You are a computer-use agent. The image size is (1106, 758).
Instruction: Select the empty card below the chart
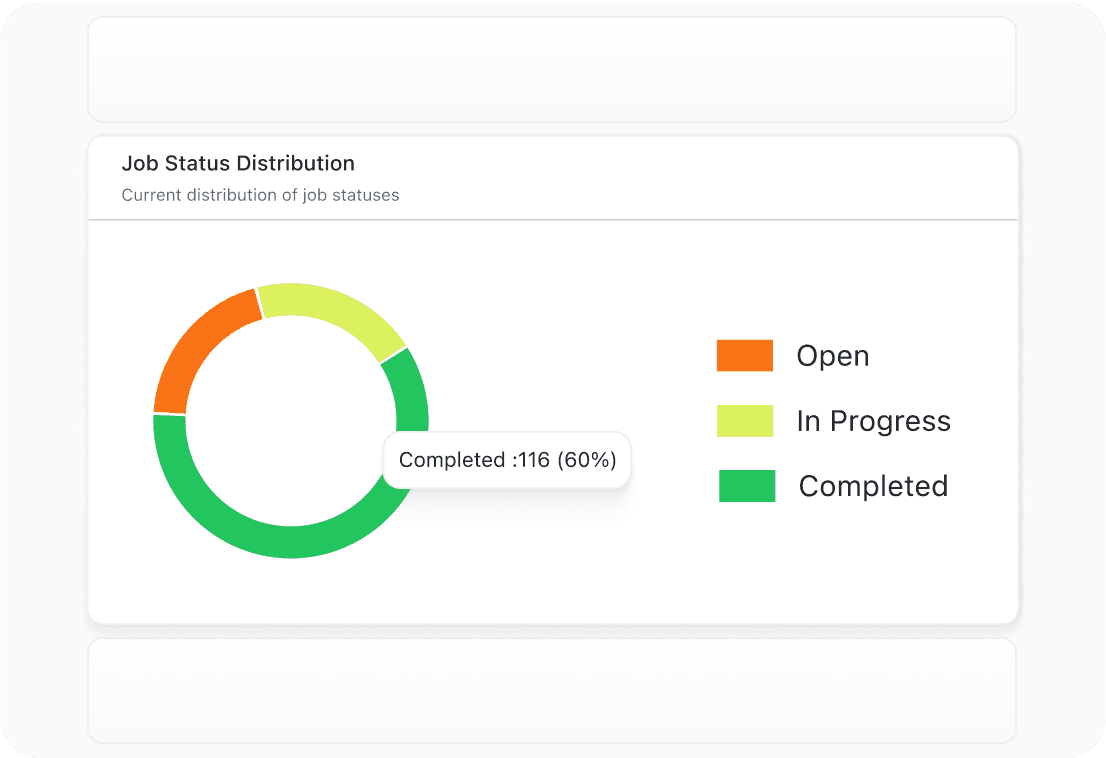tap(552, 691)
